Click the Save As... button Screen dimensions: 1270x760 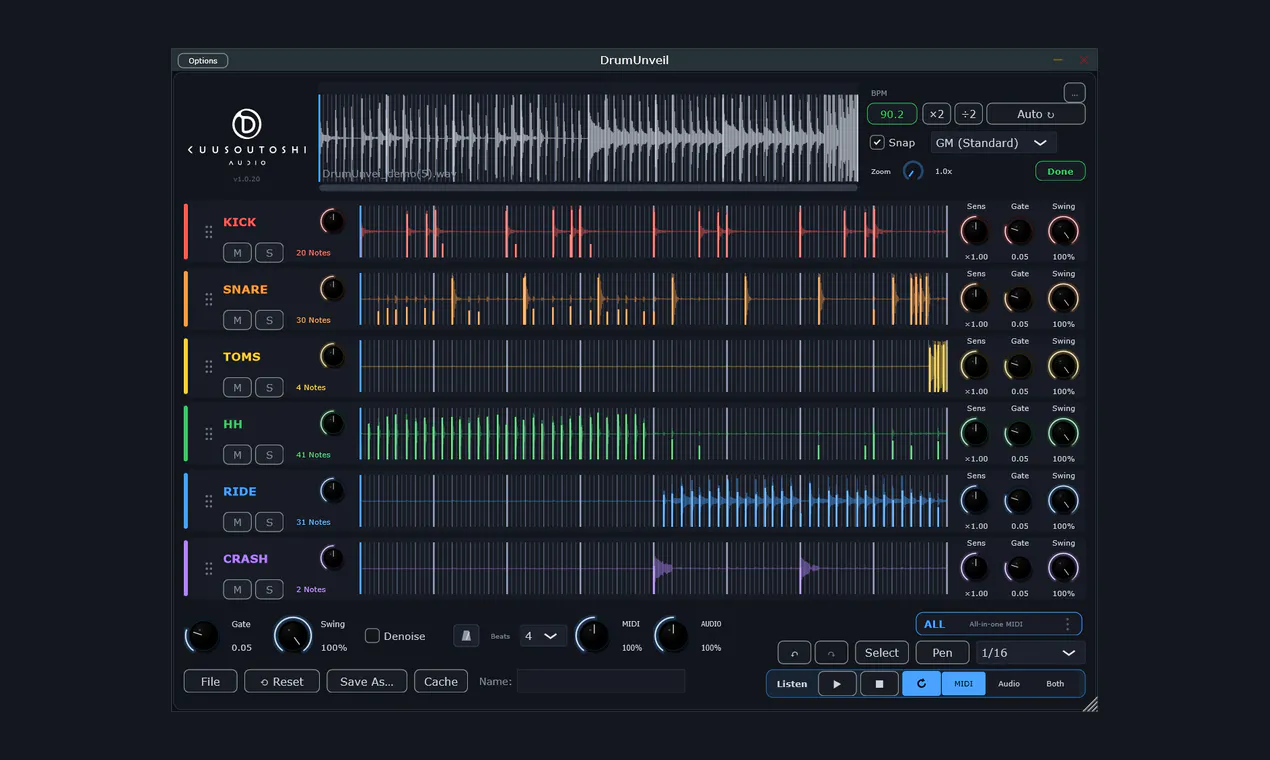(367, 681)
